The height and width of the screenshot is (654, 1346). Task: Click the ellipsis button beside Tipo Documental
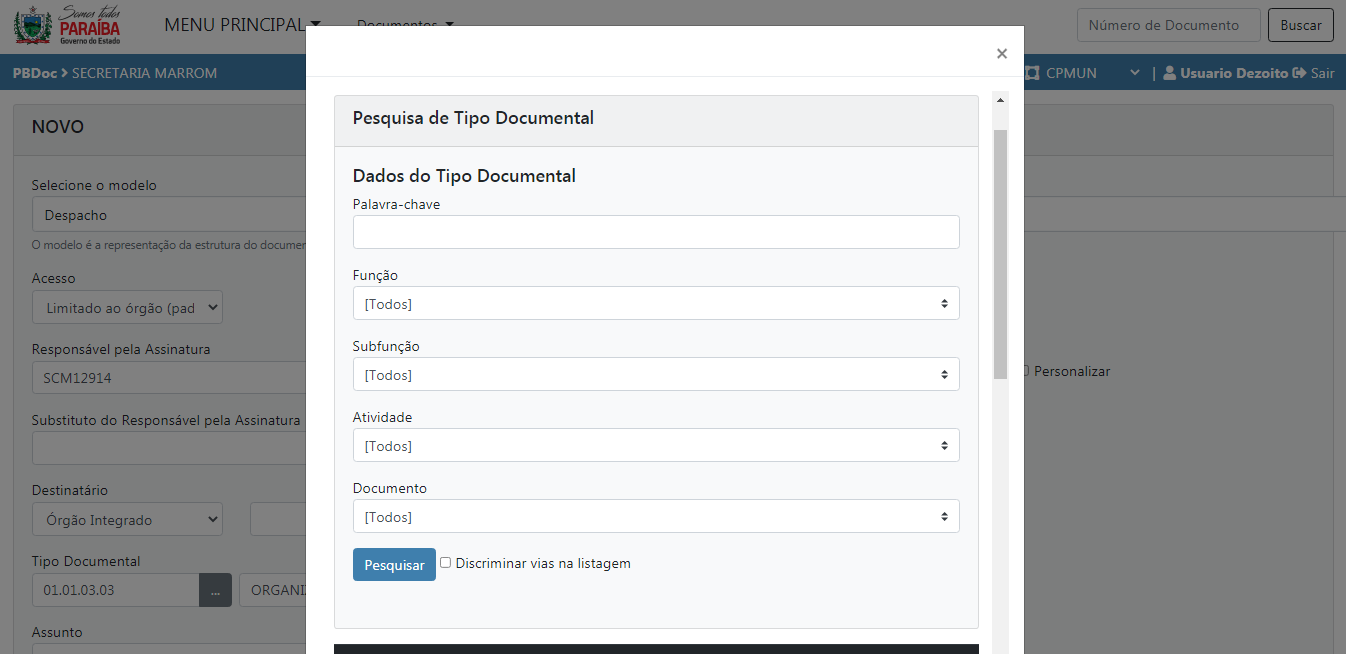coord(215,590)
